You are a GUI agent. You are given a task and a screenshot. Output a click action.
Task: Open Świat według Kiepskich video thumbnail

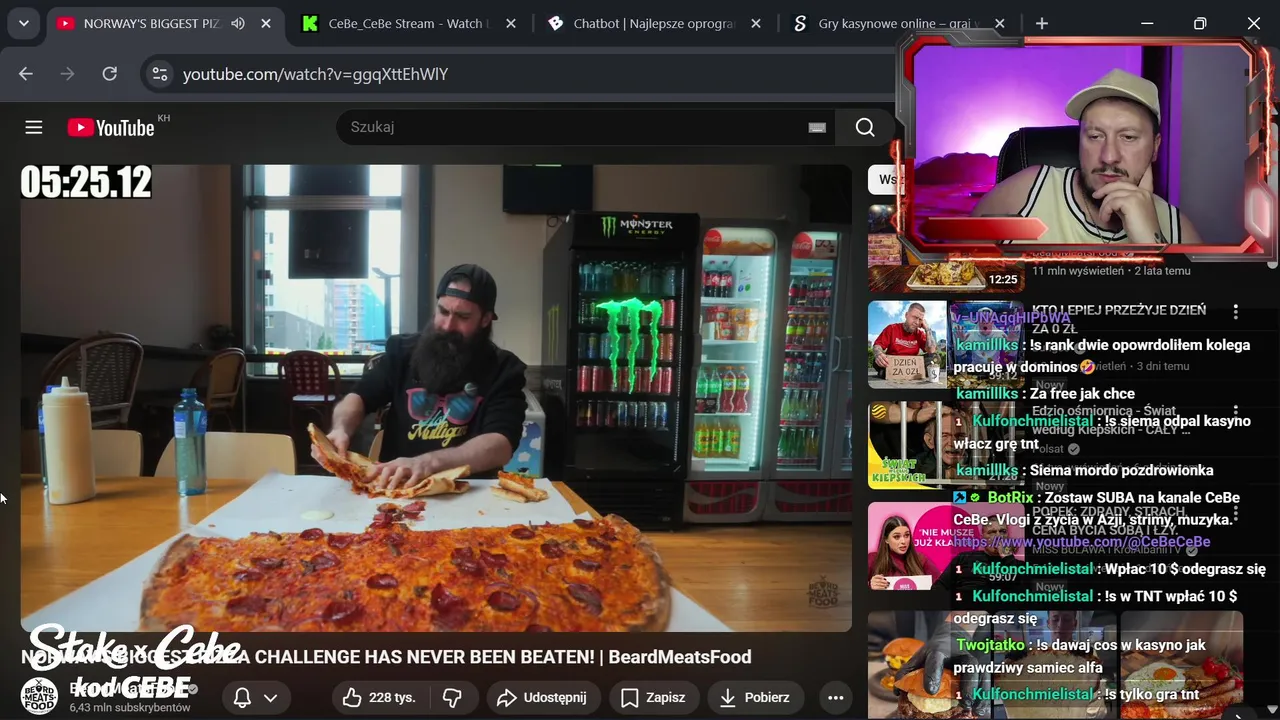click(946, 445)
